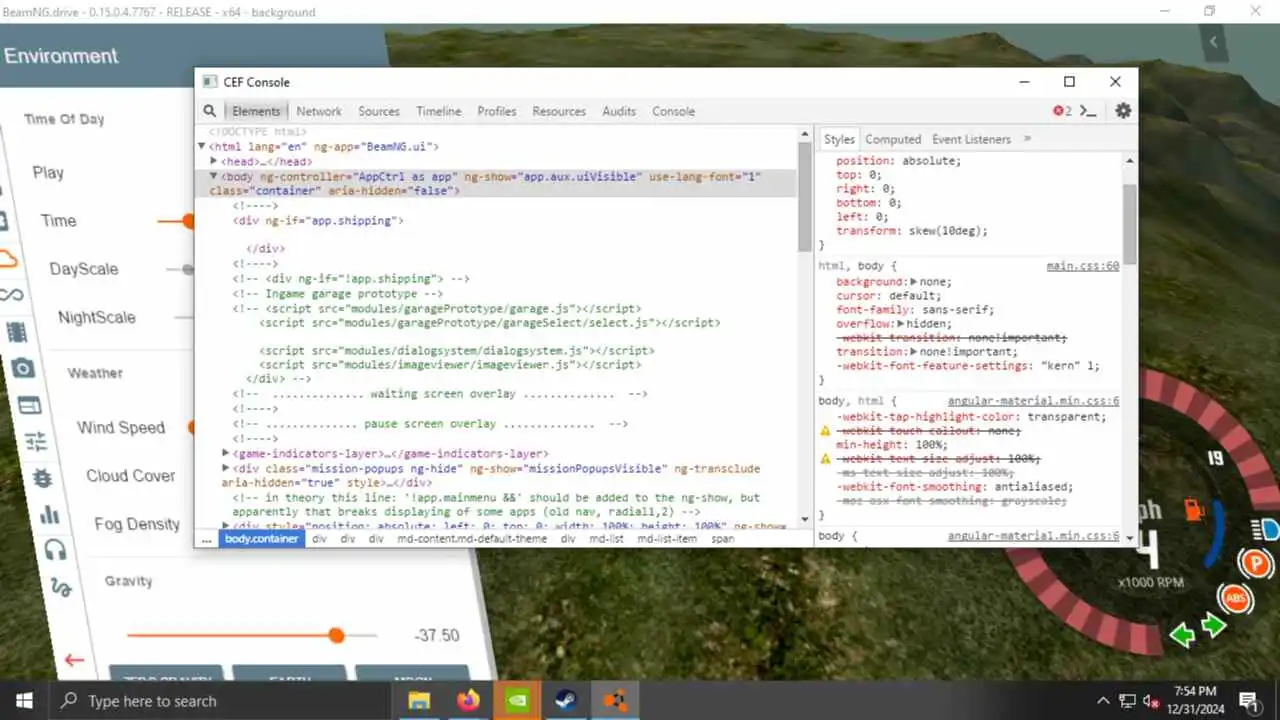Viewport: 1280px width, 720px height.
Task: Click the collapse chevron at top right of game
Action: coord(1214,42)
